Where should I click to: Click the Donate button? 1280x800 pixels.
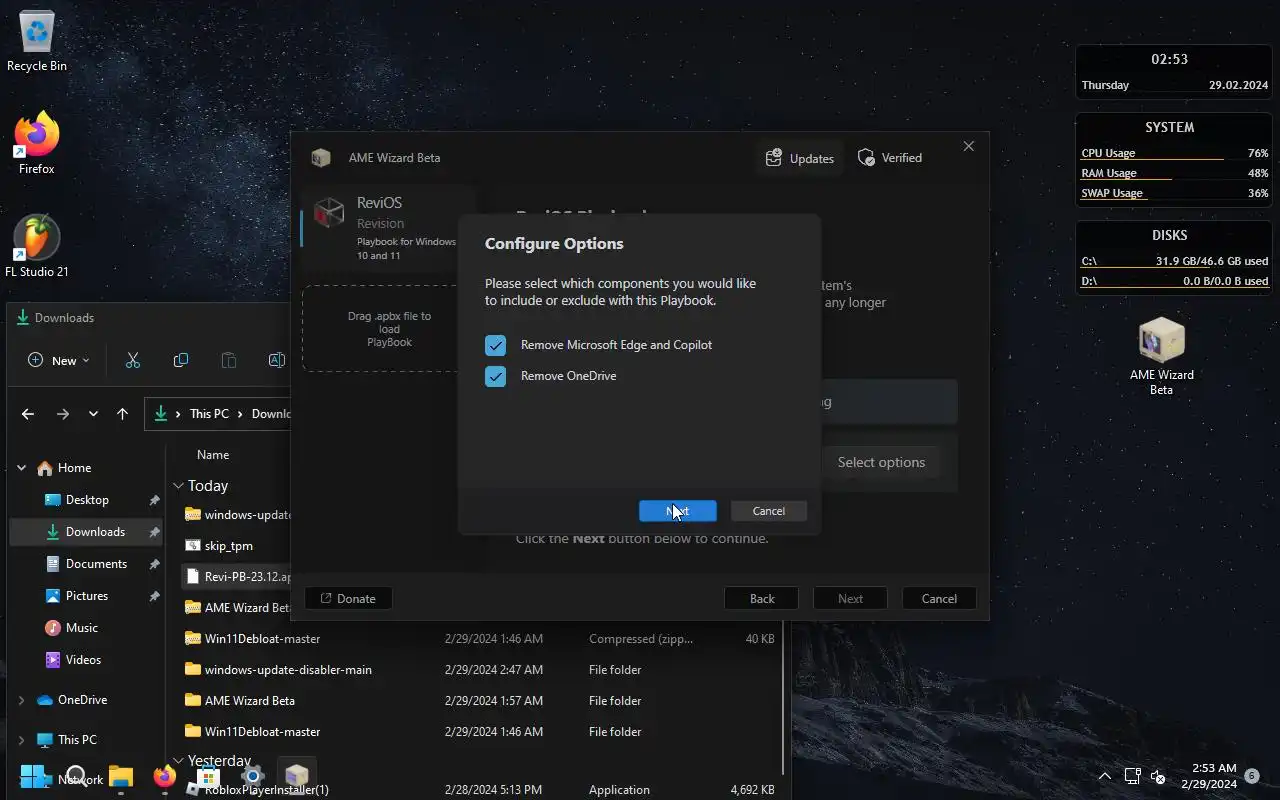[x=348, y=598]
